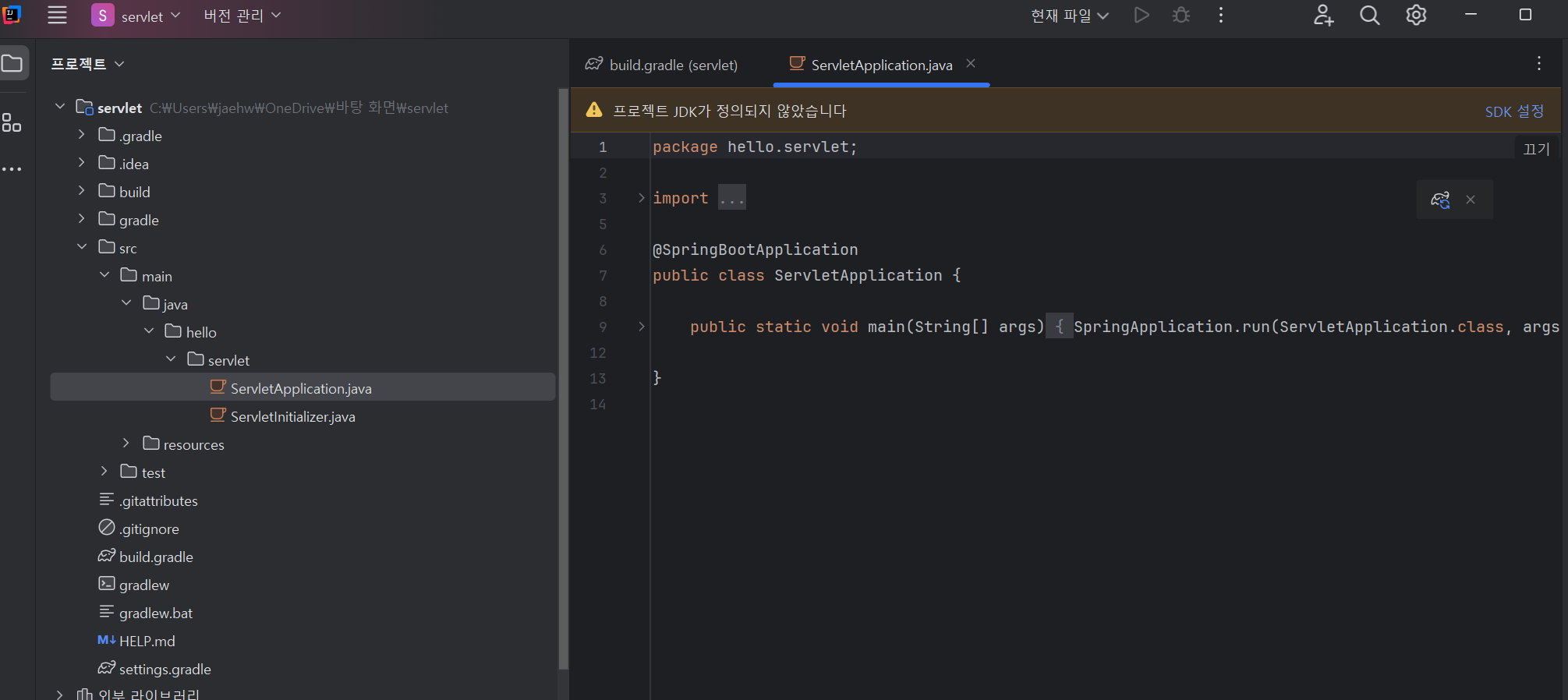Click the folded import ellipsis placeholder
This screenshot has width=1568, height=700.
tap(732, 198)
